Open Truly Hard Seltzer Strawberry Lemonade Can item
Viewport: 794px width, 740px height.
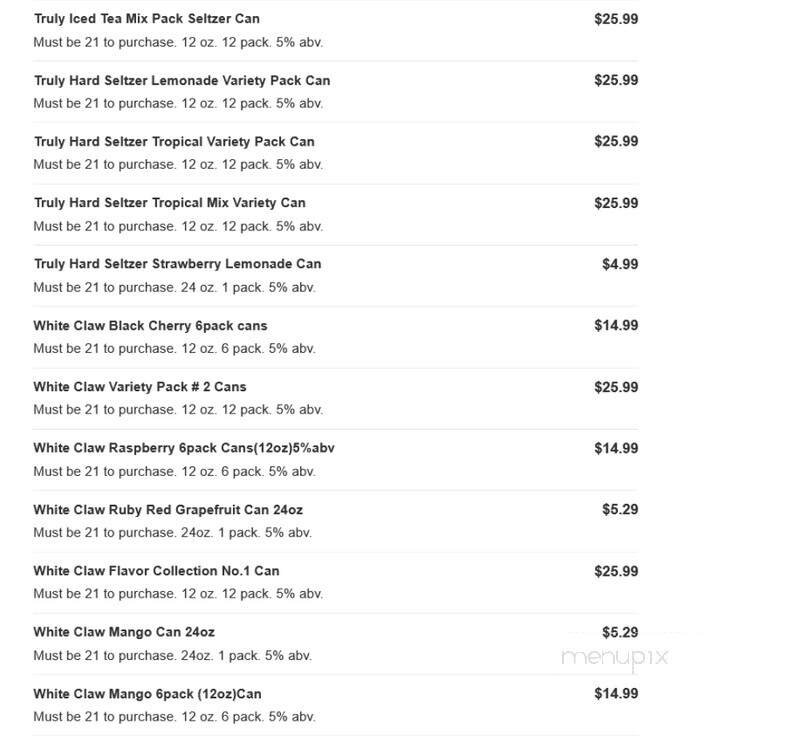(x=177, y=264)
